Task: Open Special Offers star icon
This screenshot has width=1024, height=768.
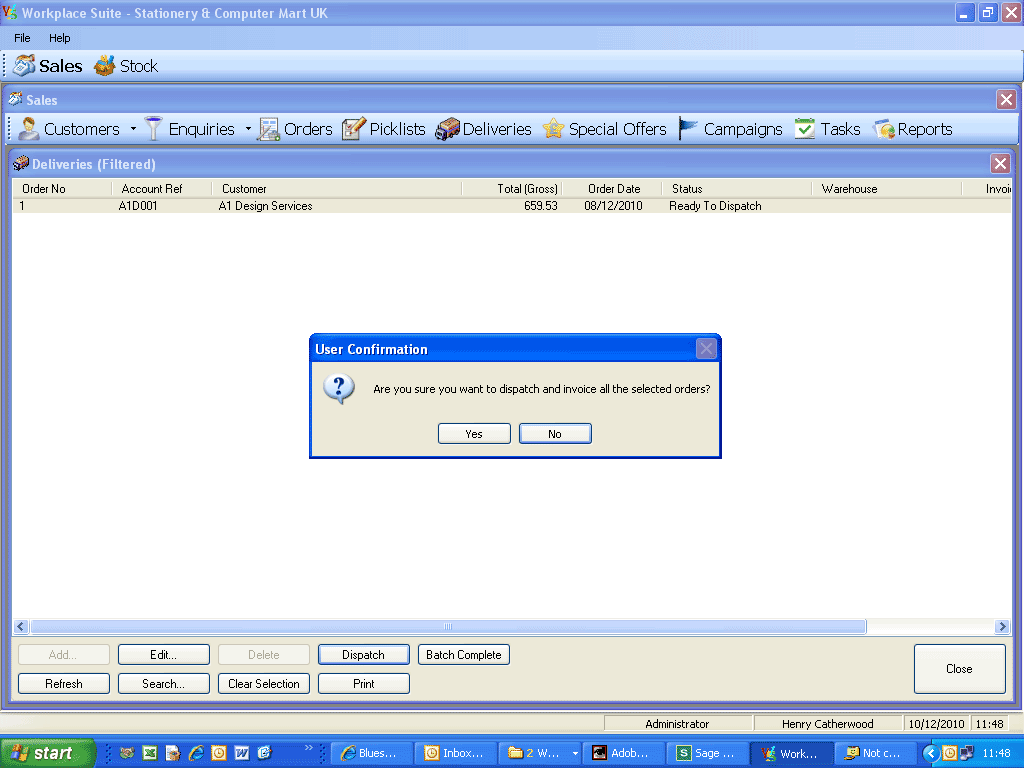Action: 553,129
